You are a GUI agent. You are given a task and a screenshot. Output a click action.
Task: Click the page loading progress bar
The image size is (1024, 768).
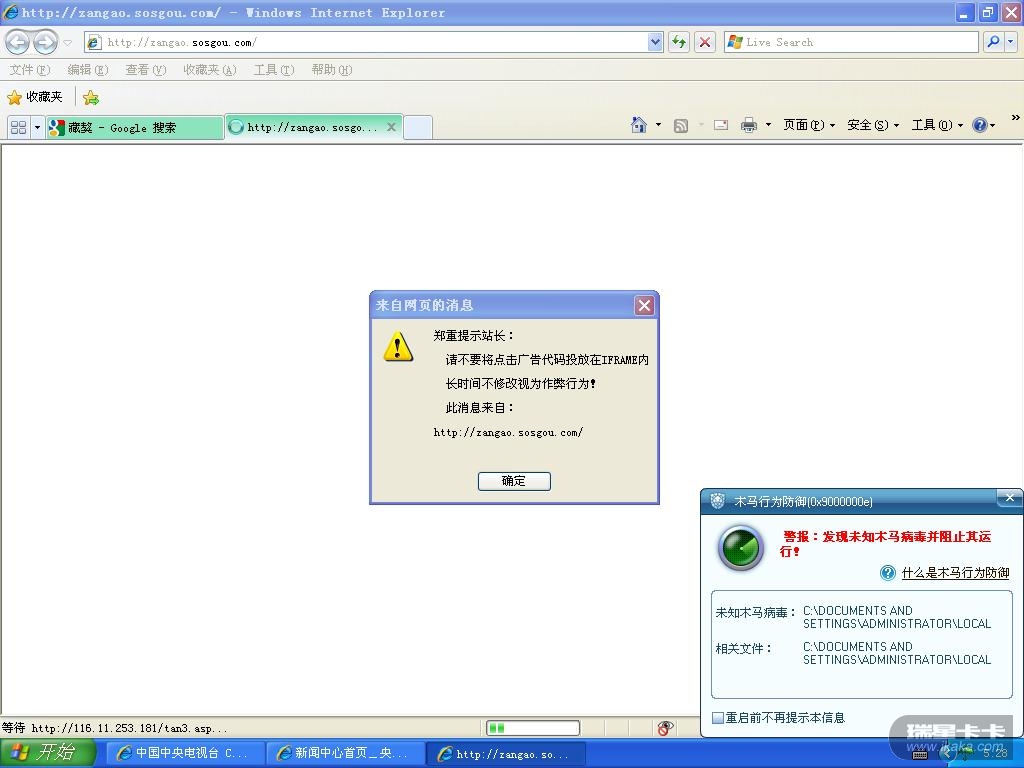point(533,728)
